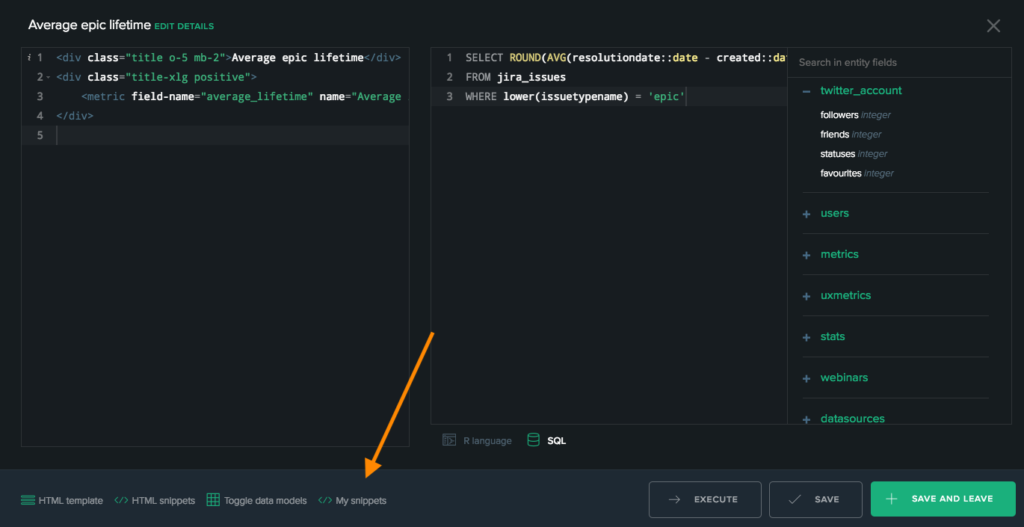Switch query language to R language
Viewport: 1024px width, 527px height.
point(477,440)
